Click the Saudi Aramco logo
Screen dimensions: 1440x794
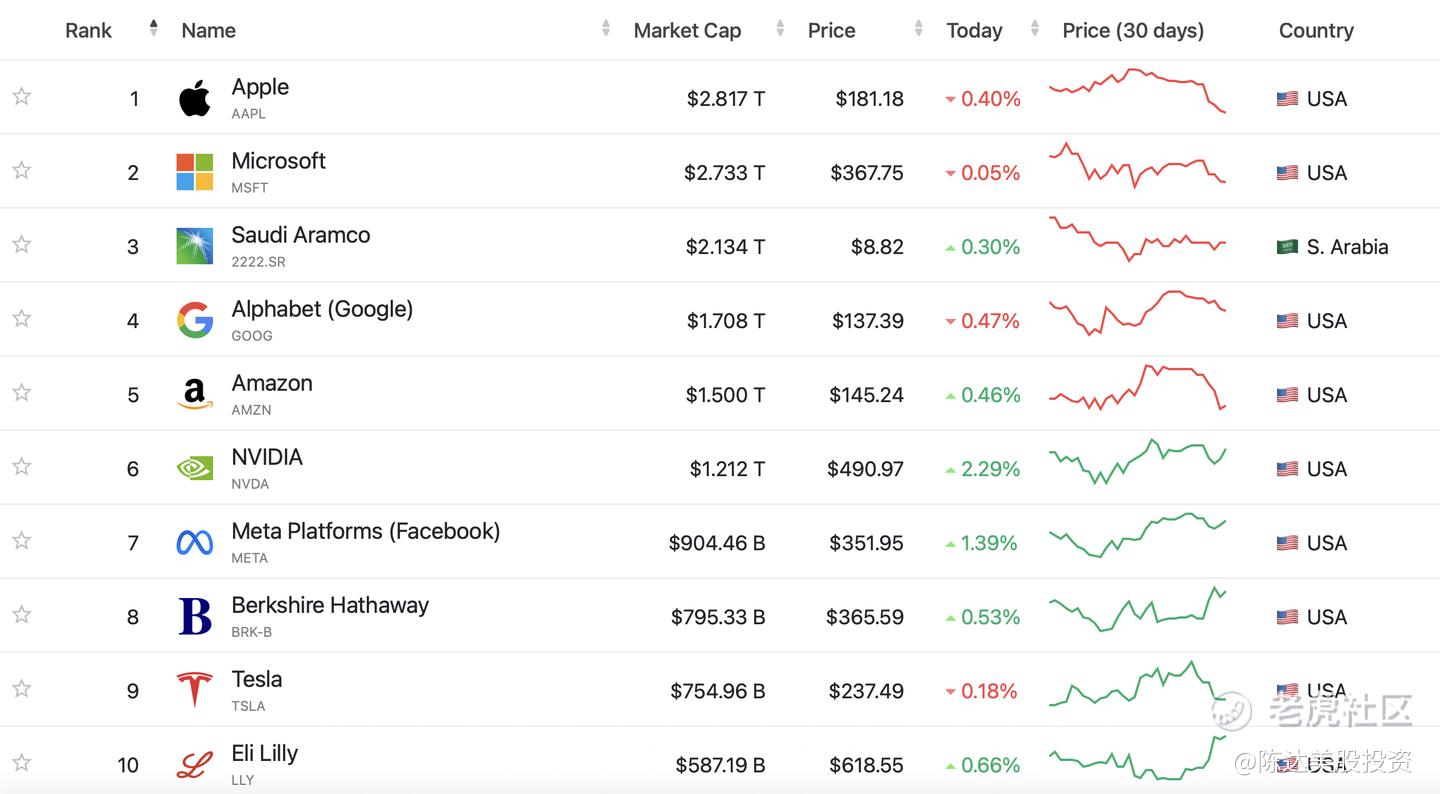tap(195, 246)
